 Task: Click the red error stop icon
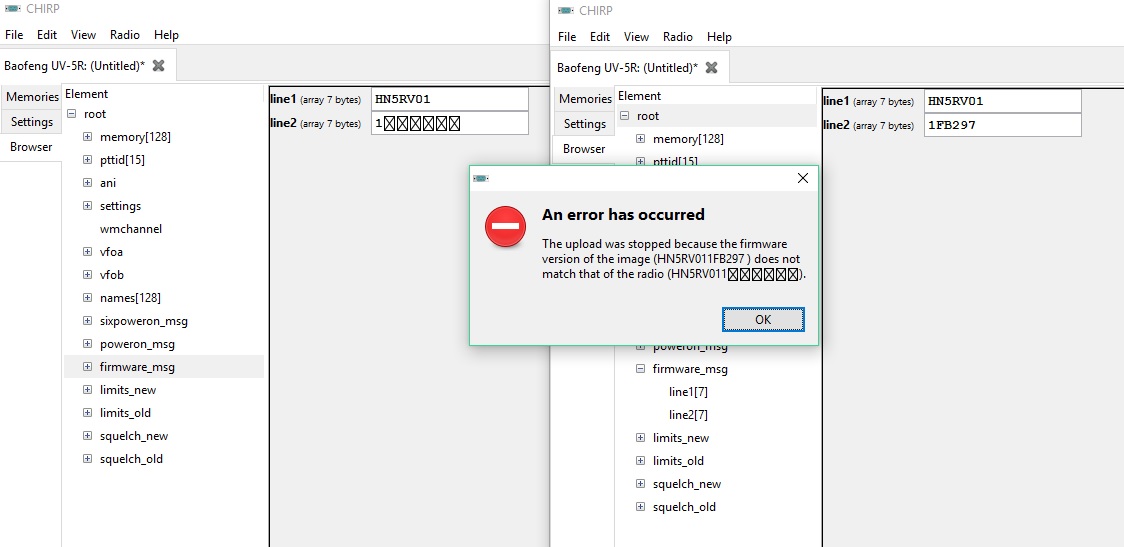pos(505,226)
